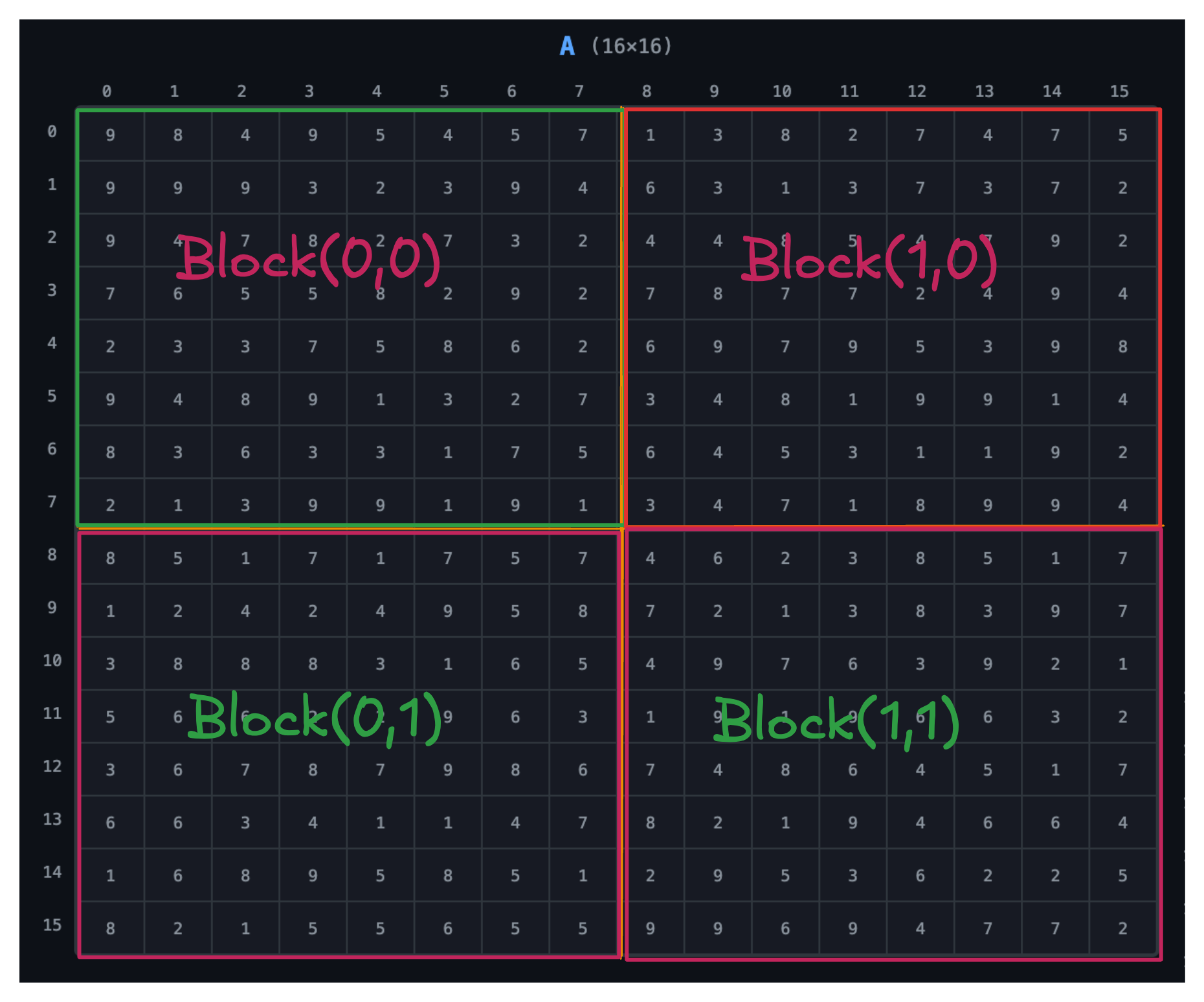
Task: Select column header 15
Action: point(1119,91)
